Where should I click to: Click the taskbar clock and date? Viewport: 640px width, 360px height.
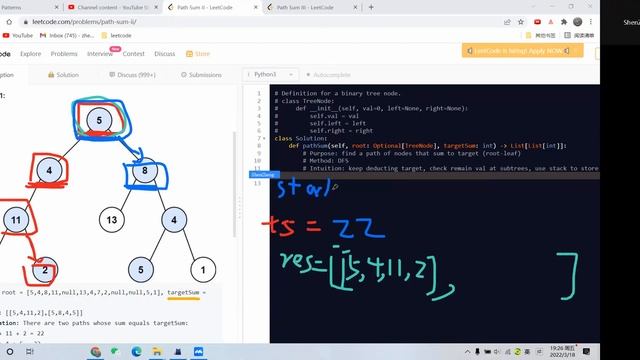pos(562,351)
